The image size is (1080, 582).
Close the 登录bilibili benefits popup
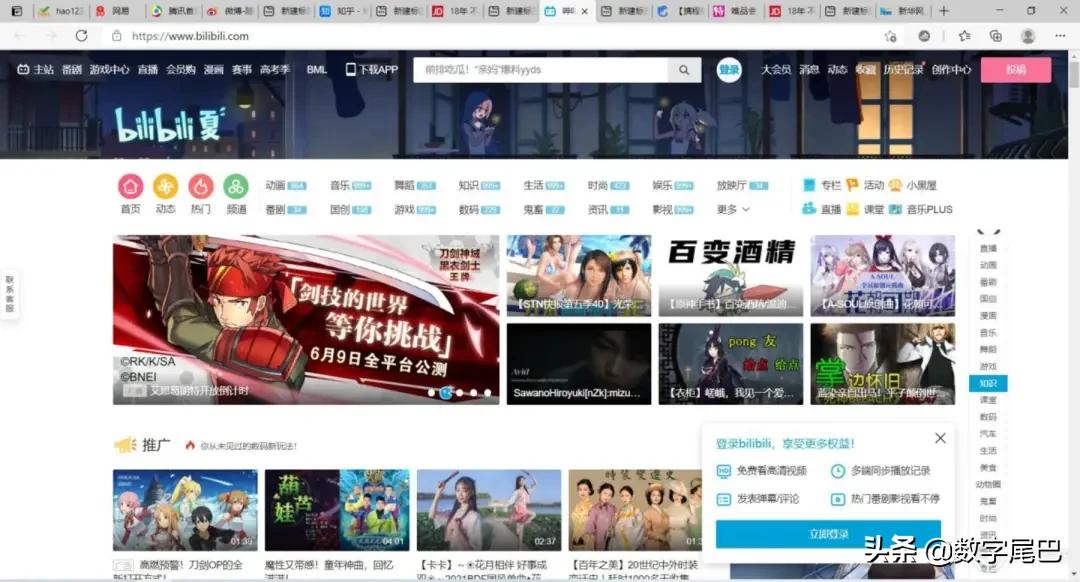939,438
